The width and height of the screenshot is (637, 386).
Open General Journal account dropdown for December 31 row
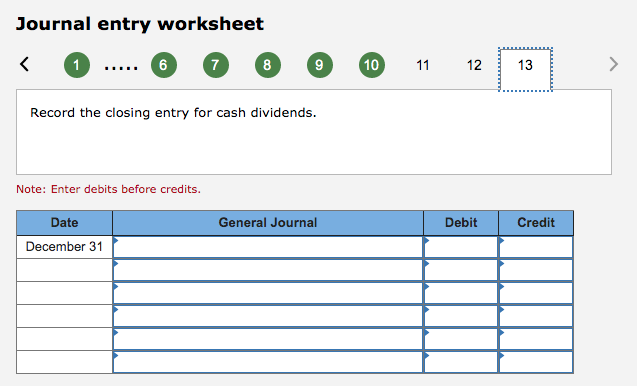[x=268, y=247]
